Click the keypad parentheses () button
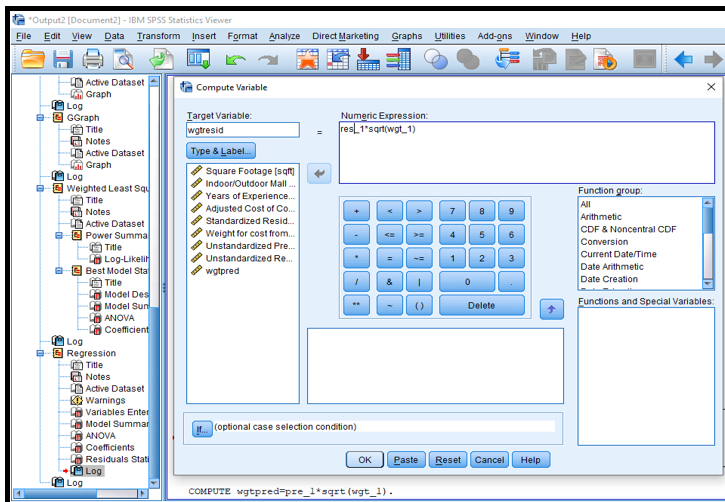Viewport: 725px width, 502px height. click(419, 306)
